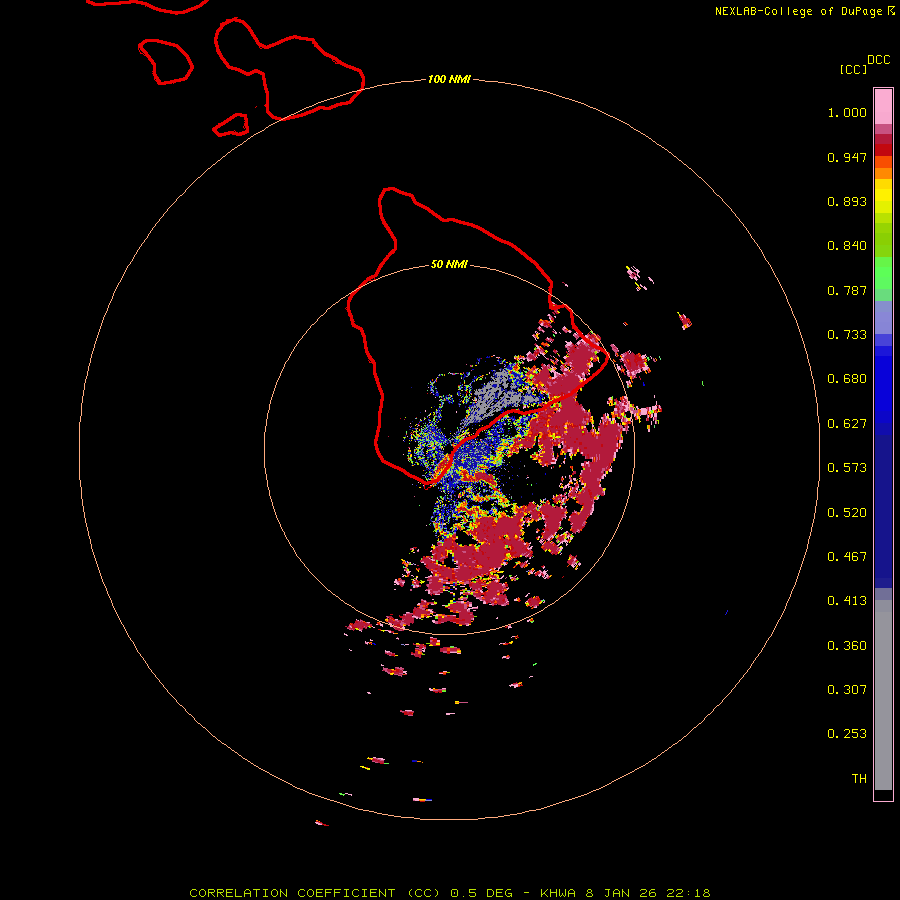Click the 0.467 colorbar value
900x900 pixels.
(847, 557)
